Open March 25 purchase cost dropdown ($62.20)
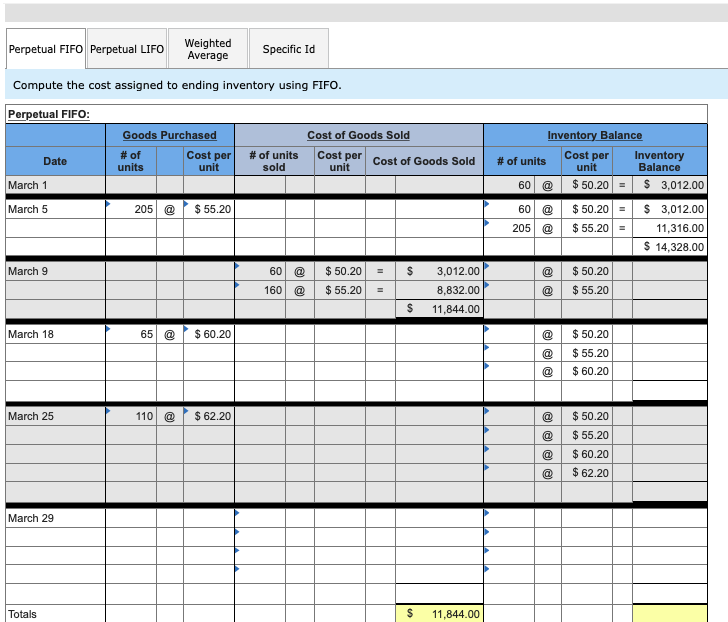 209,416
